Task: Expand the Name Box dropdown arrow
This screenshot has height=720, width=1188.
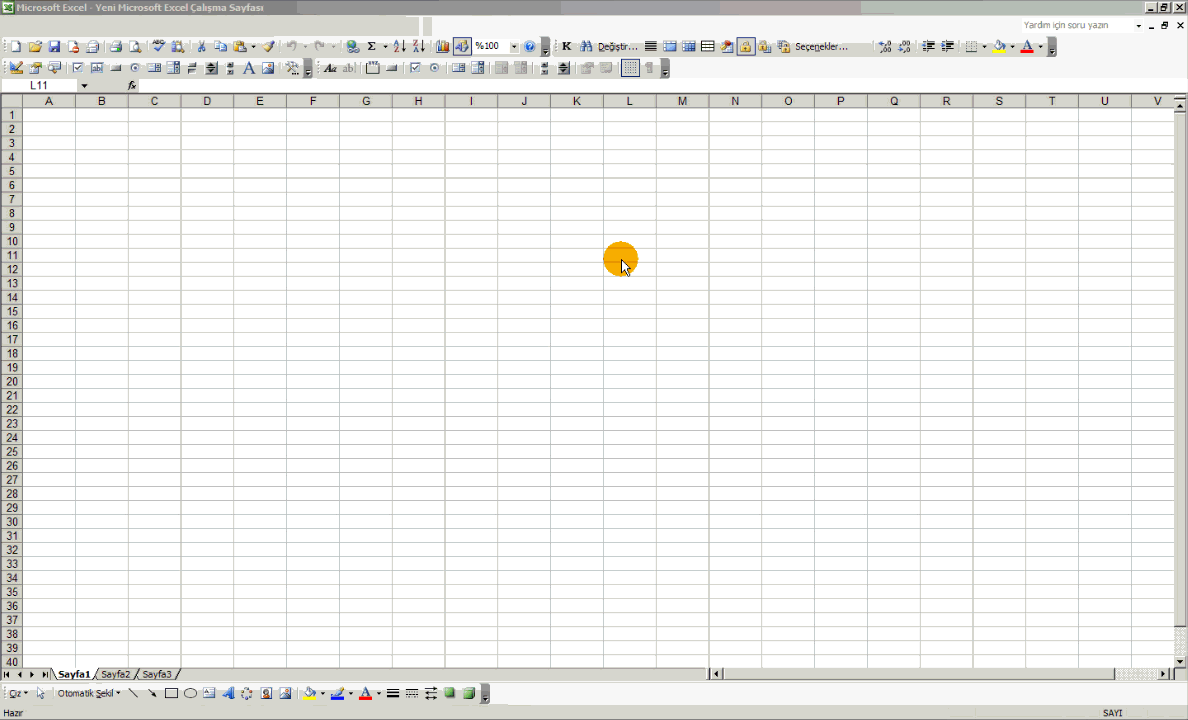Action: click(x=84, y=86)
